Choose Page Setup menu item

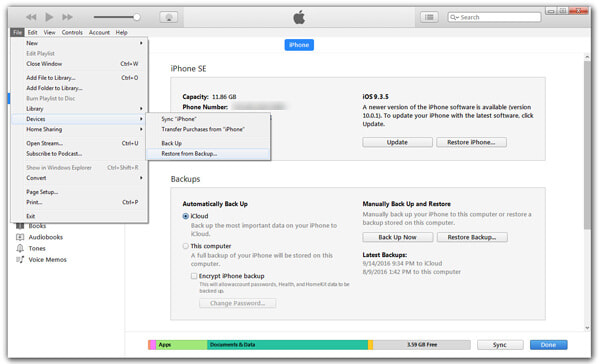click(80, 192)
